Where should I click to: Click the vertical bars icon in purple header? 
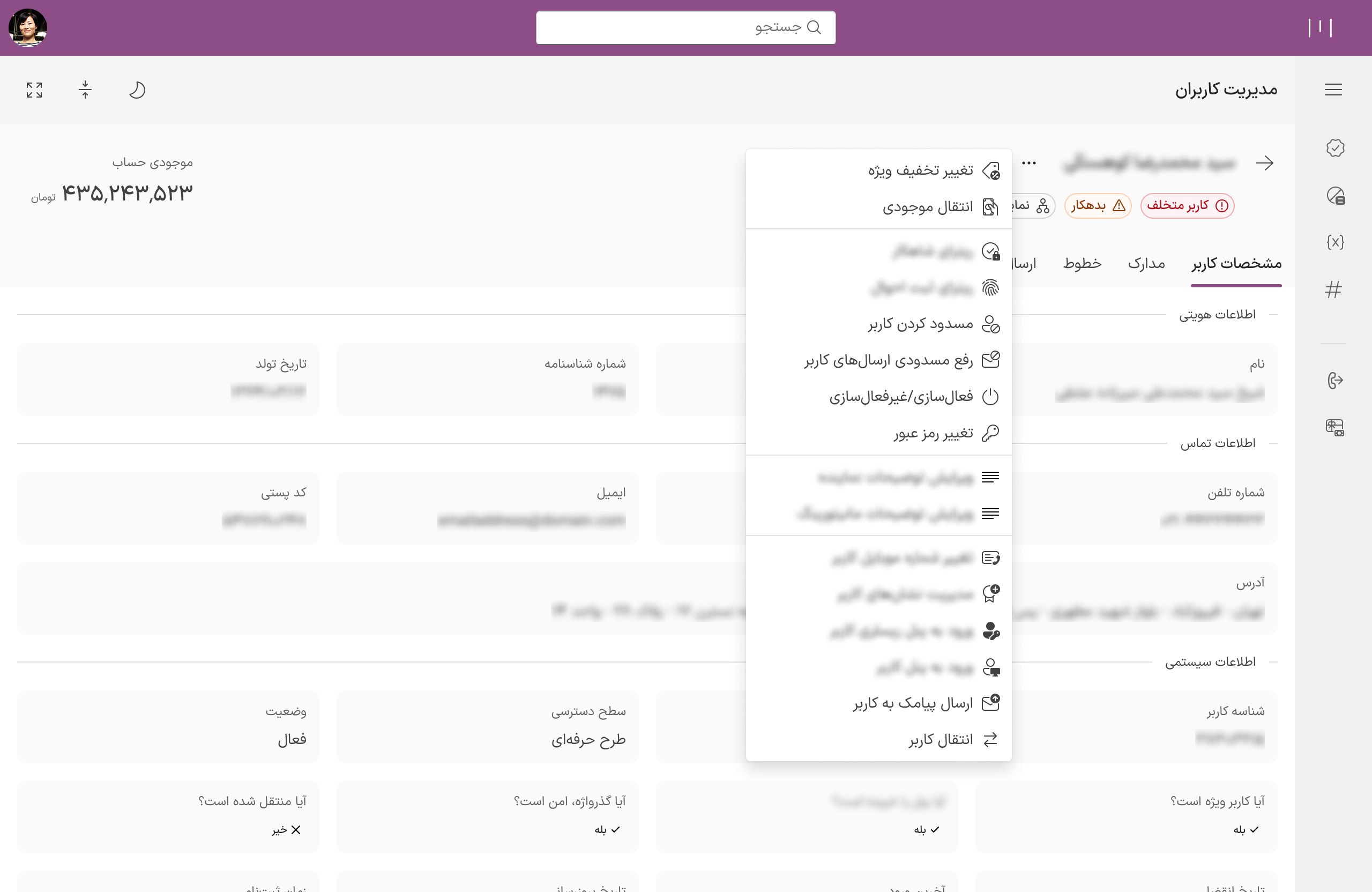coord(1319,27)
